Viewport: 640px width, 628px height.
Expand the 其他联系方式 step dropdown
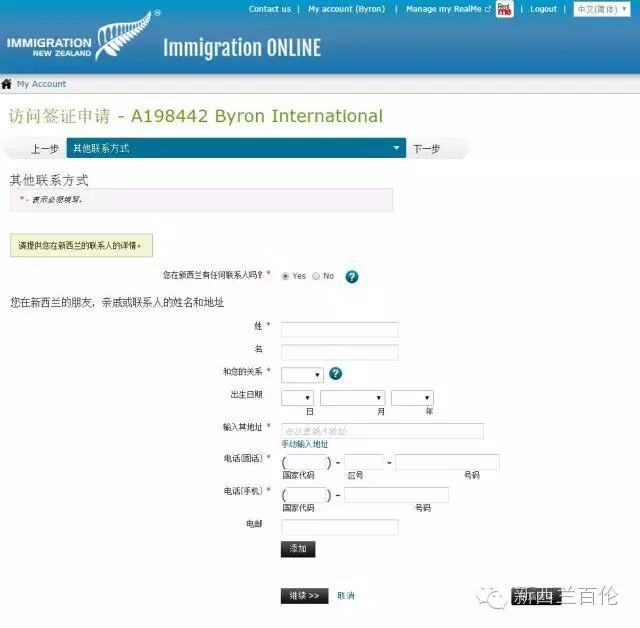[236, 148]
